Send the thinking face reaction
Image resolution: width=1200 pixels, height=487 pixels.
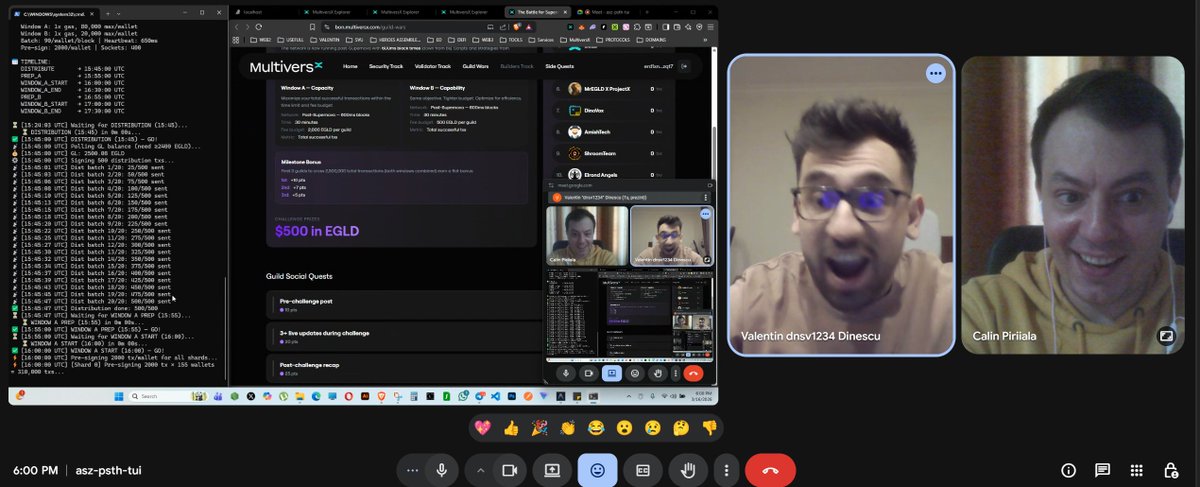(681, 427)
